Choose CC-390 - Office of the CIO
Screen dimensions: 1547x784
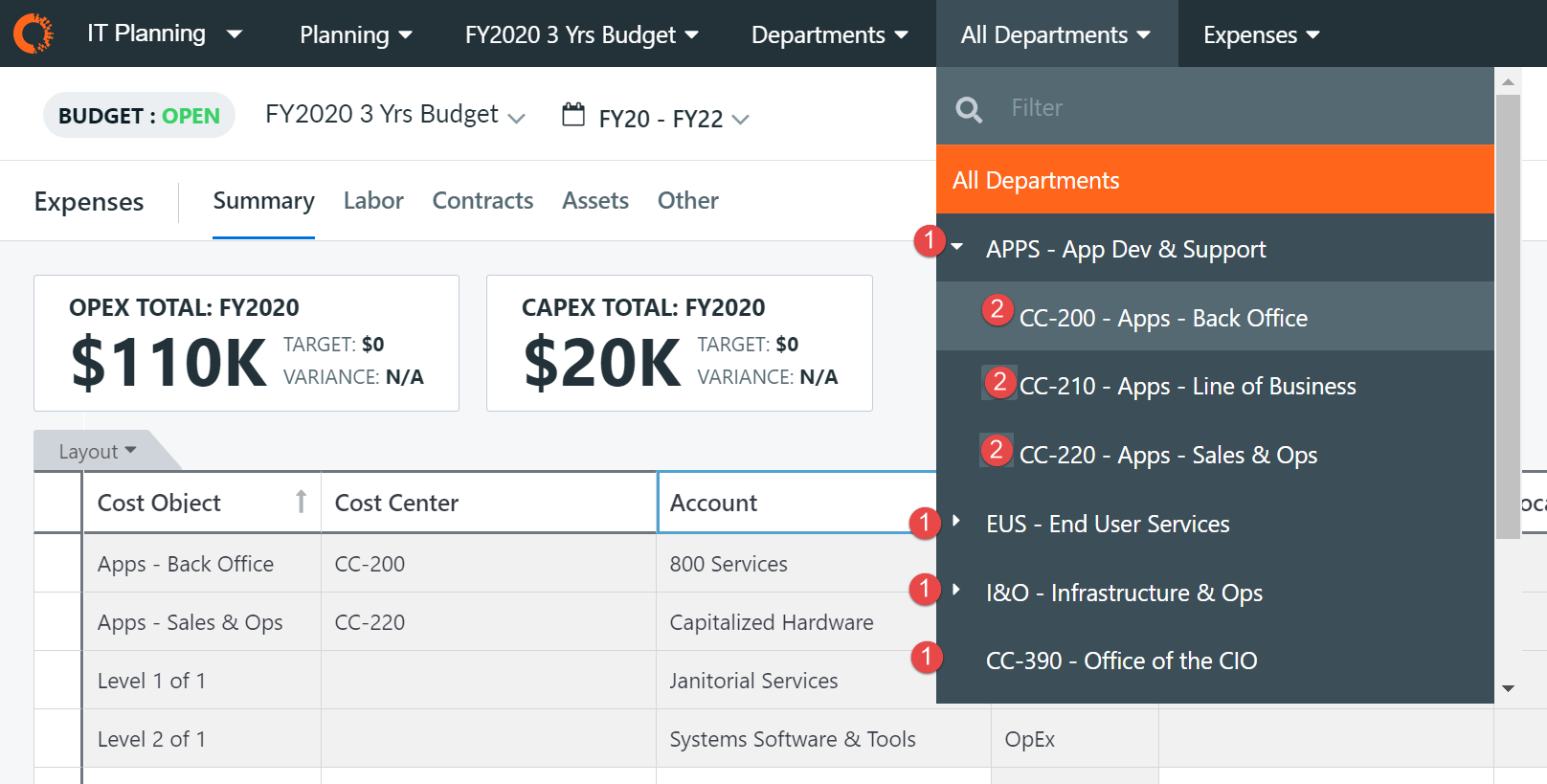1121,661
